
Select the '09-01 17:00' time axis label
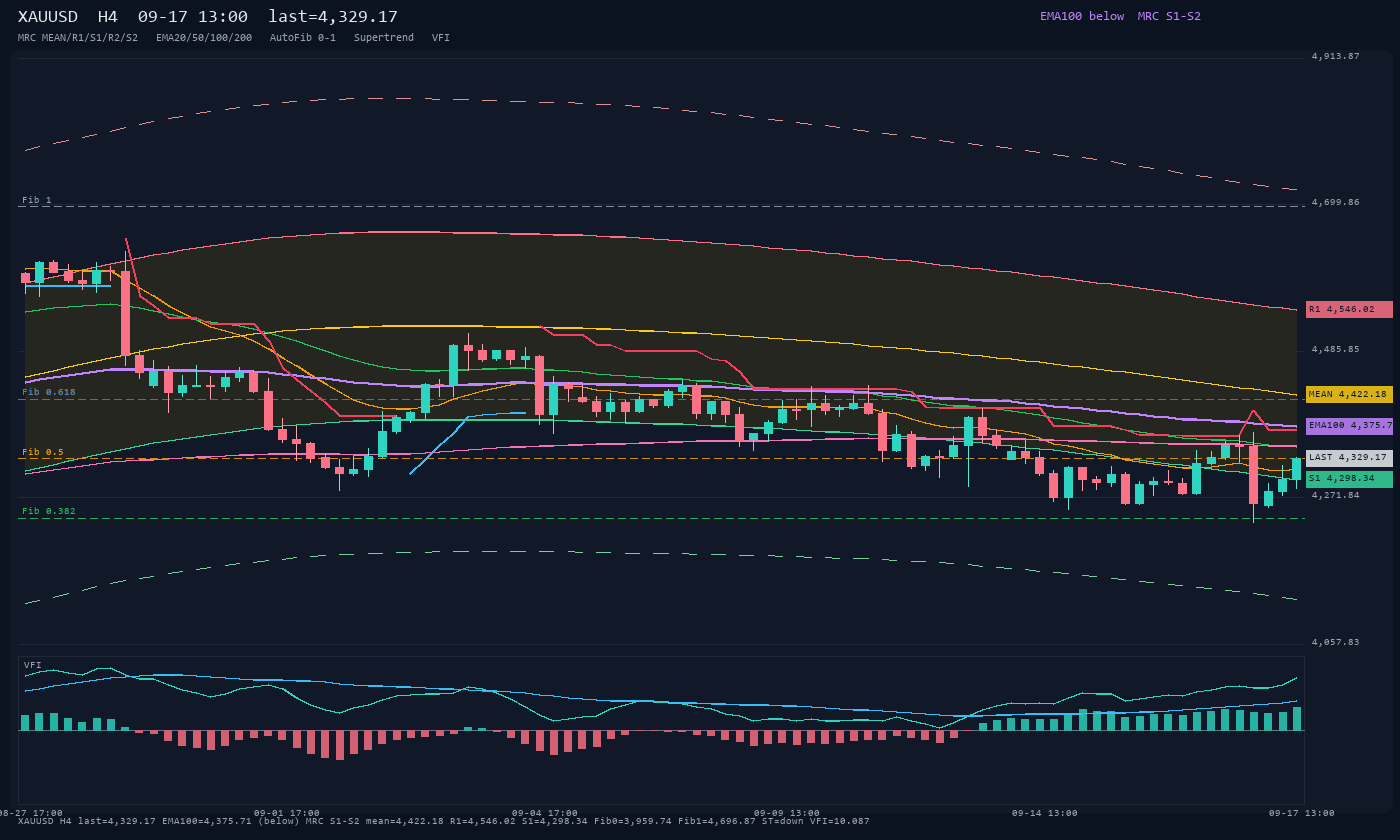point(287,813)
